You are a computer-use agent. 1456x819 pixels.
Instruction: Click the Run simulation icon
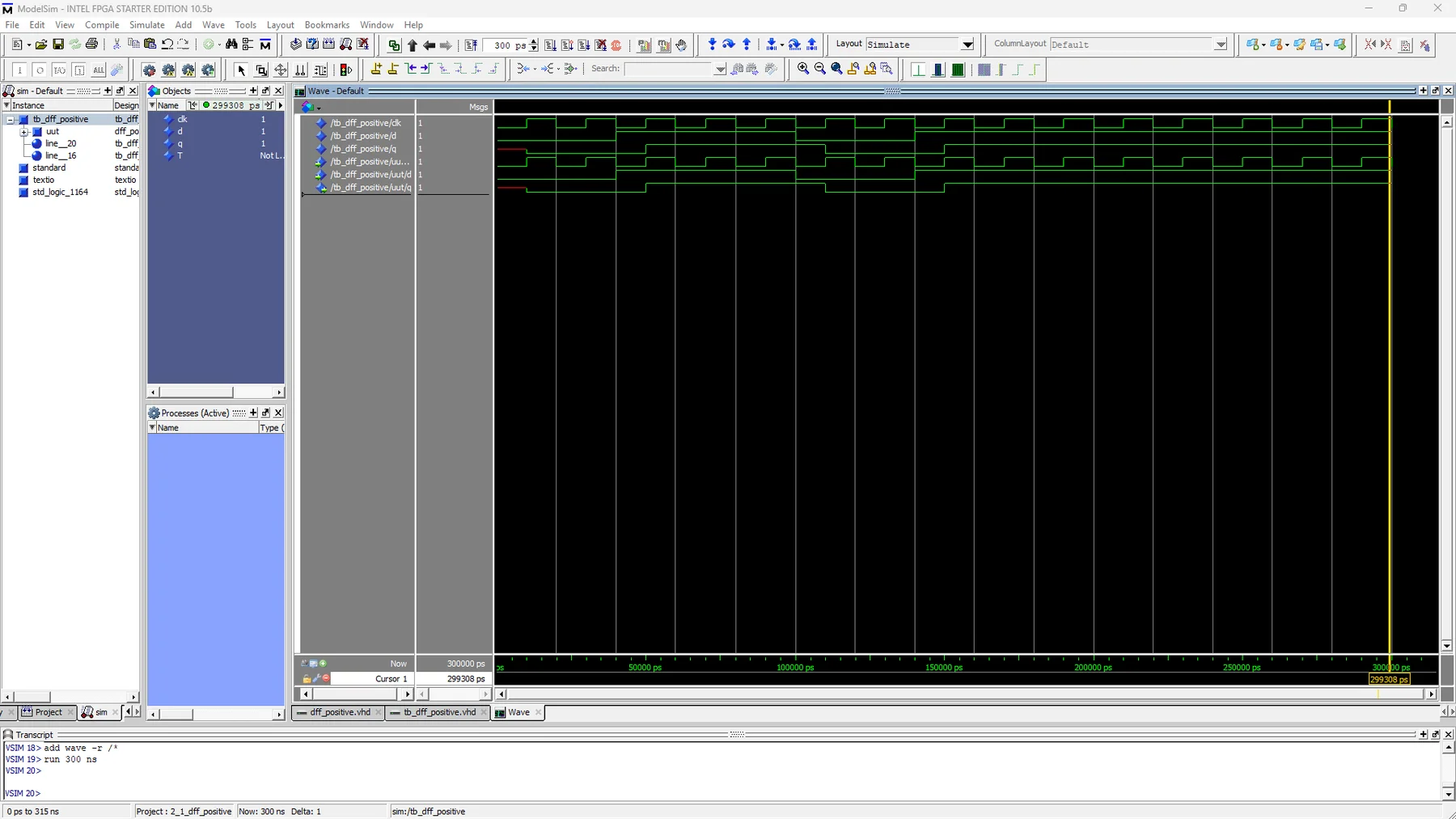point(550,45)
